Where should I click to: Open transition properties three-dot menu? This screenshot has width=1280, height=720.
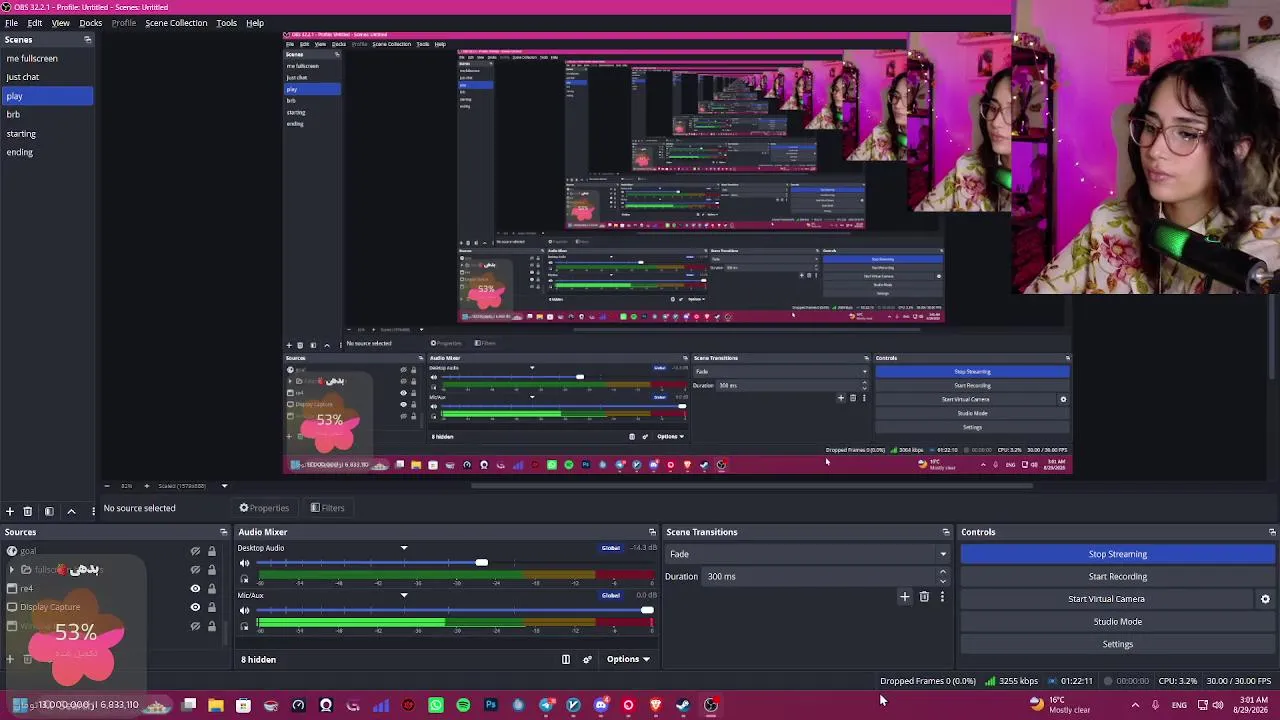941,597
